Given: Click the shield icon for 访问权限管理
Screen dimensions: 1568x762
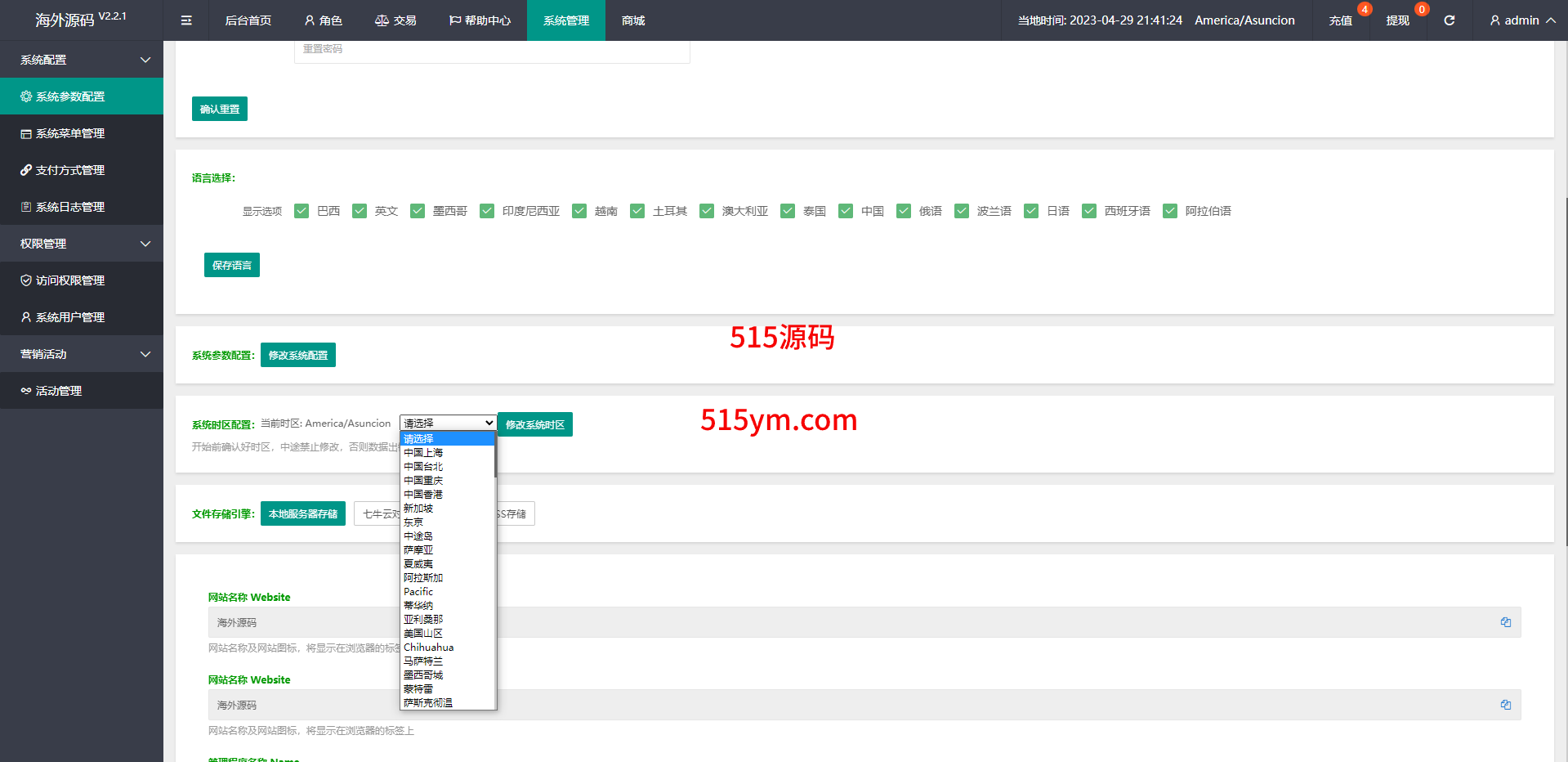Looking at the screenshot, I should coord(26,280).
